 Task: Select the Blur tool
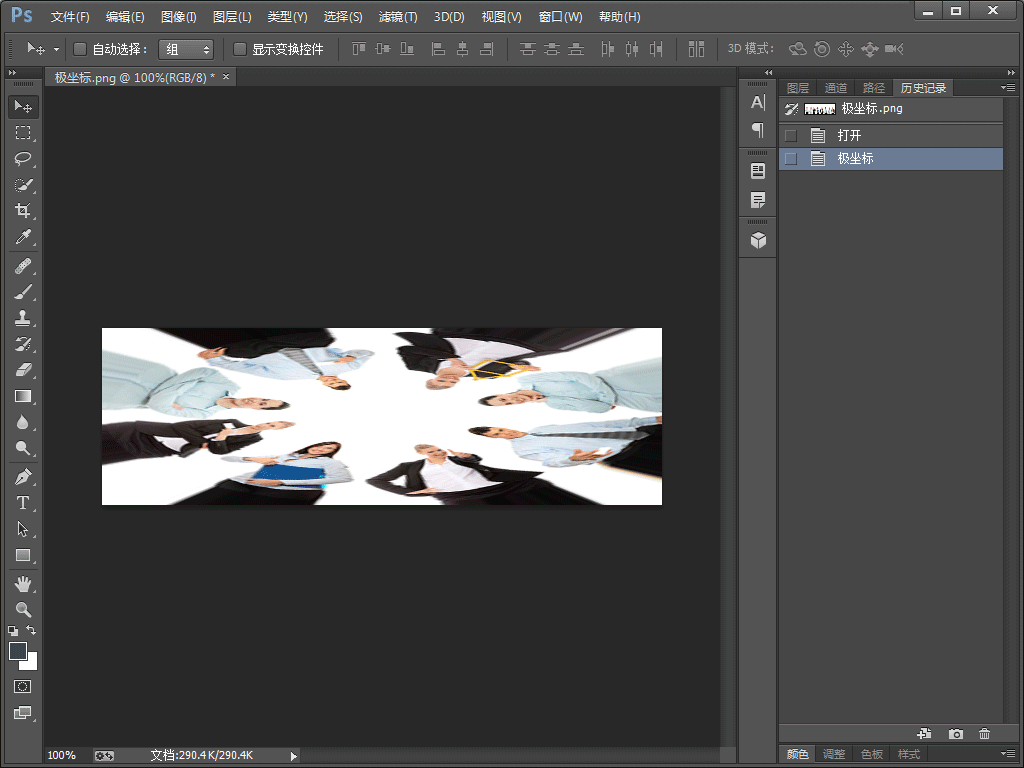click(23, 423)
